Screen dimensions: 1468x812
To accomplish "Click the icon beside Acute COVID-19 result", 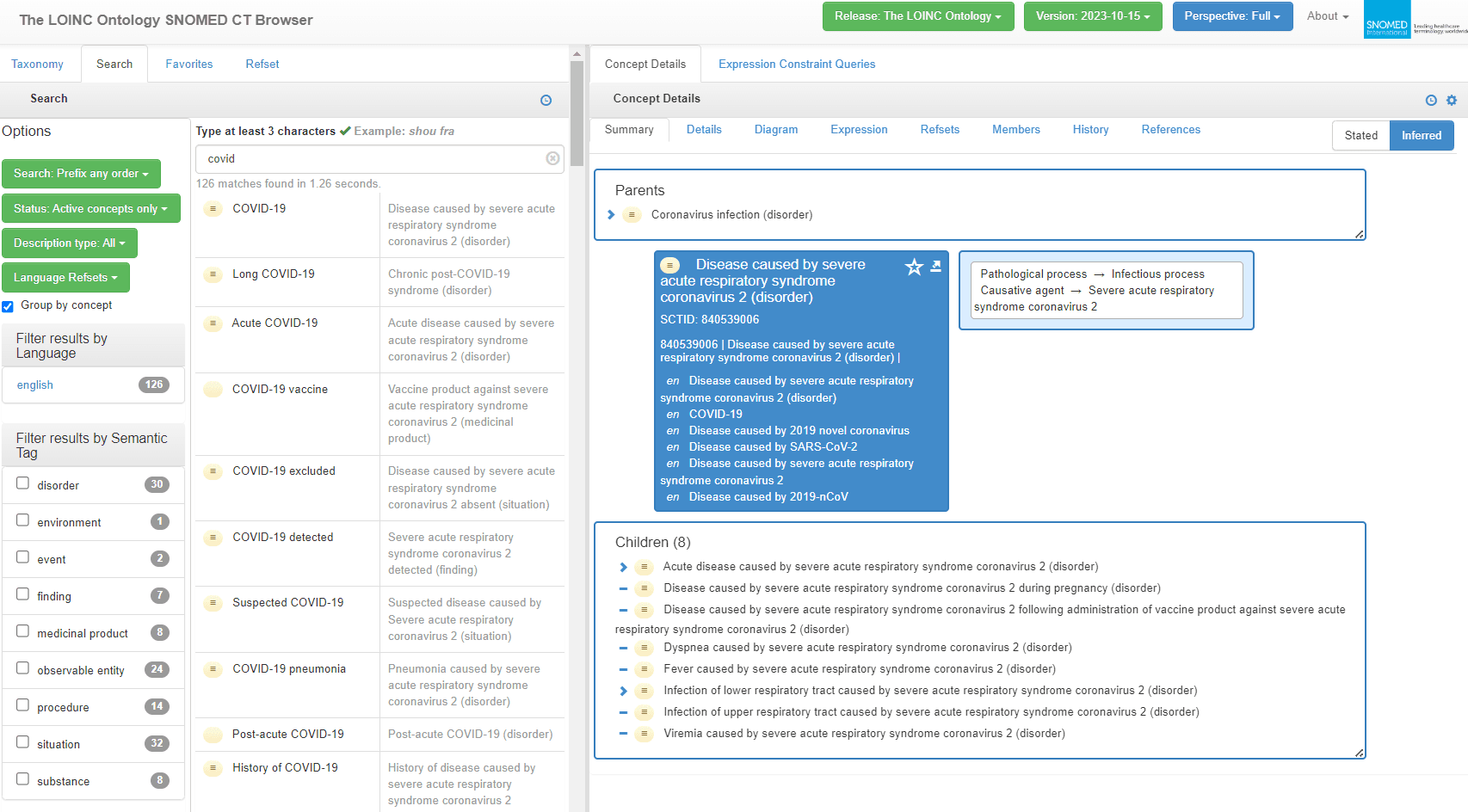I will 213,323.
